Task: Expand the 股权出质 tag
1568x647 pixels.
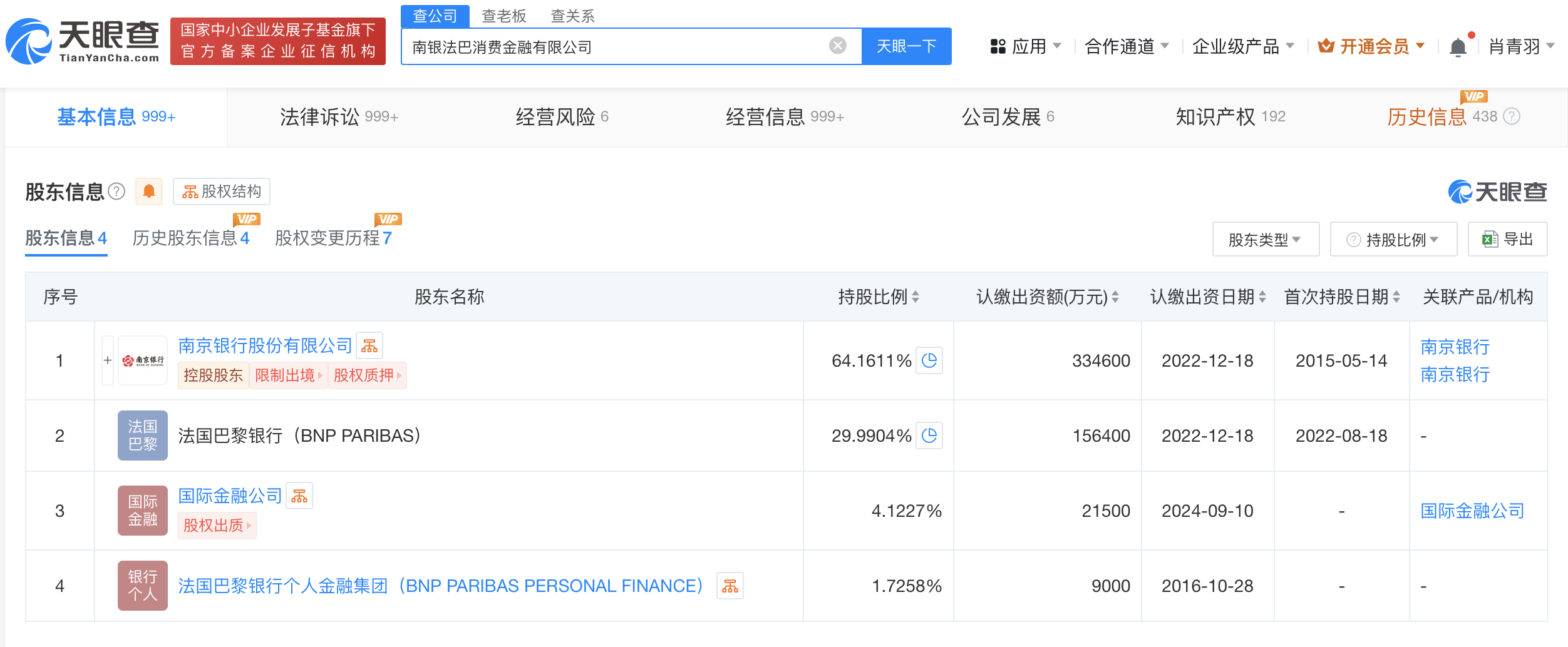Action: click(x=217, y=526)
